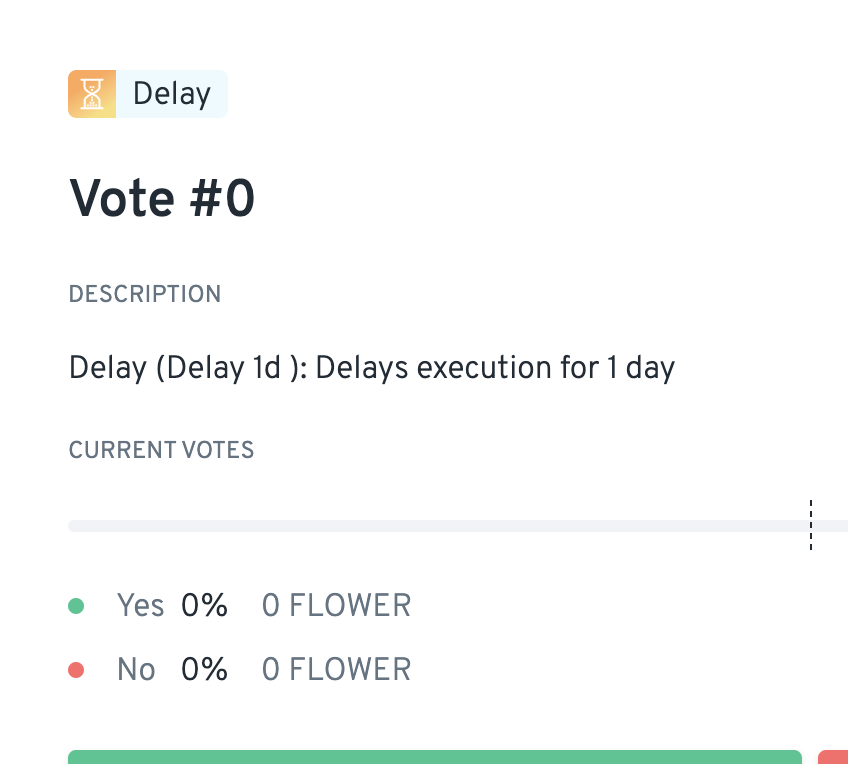Screen dimensions: 848x764
Task: Click the "Delay (Delay 1d )" description prefix
Action: 188,368
